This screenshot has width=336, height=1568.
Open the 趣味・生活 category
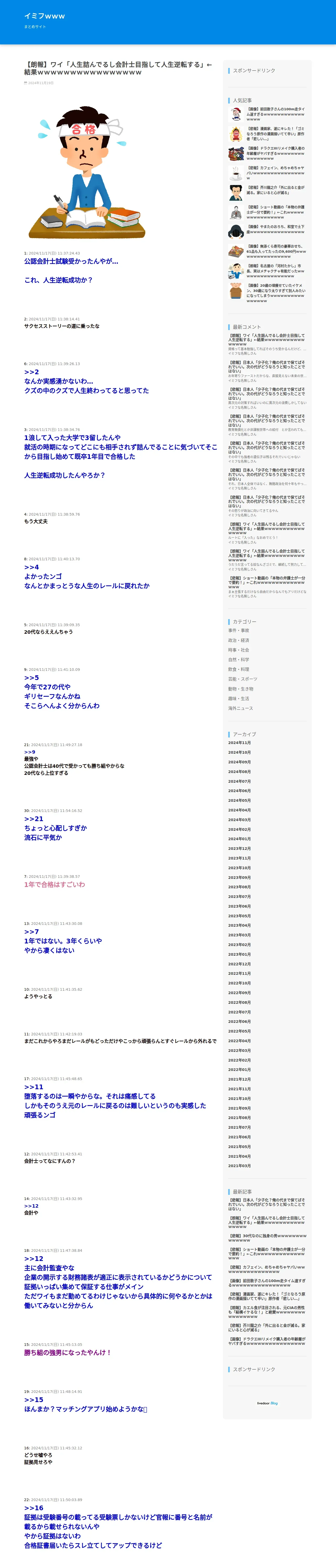pyautogui.click(x=238, y=699)
